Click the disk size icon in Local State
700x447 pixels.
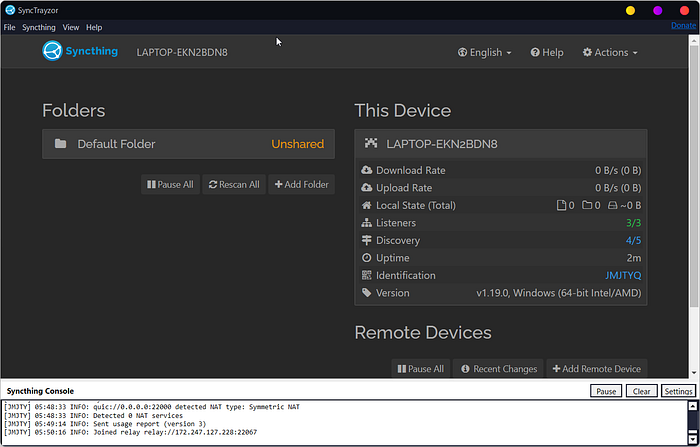(x=613, y=205)
